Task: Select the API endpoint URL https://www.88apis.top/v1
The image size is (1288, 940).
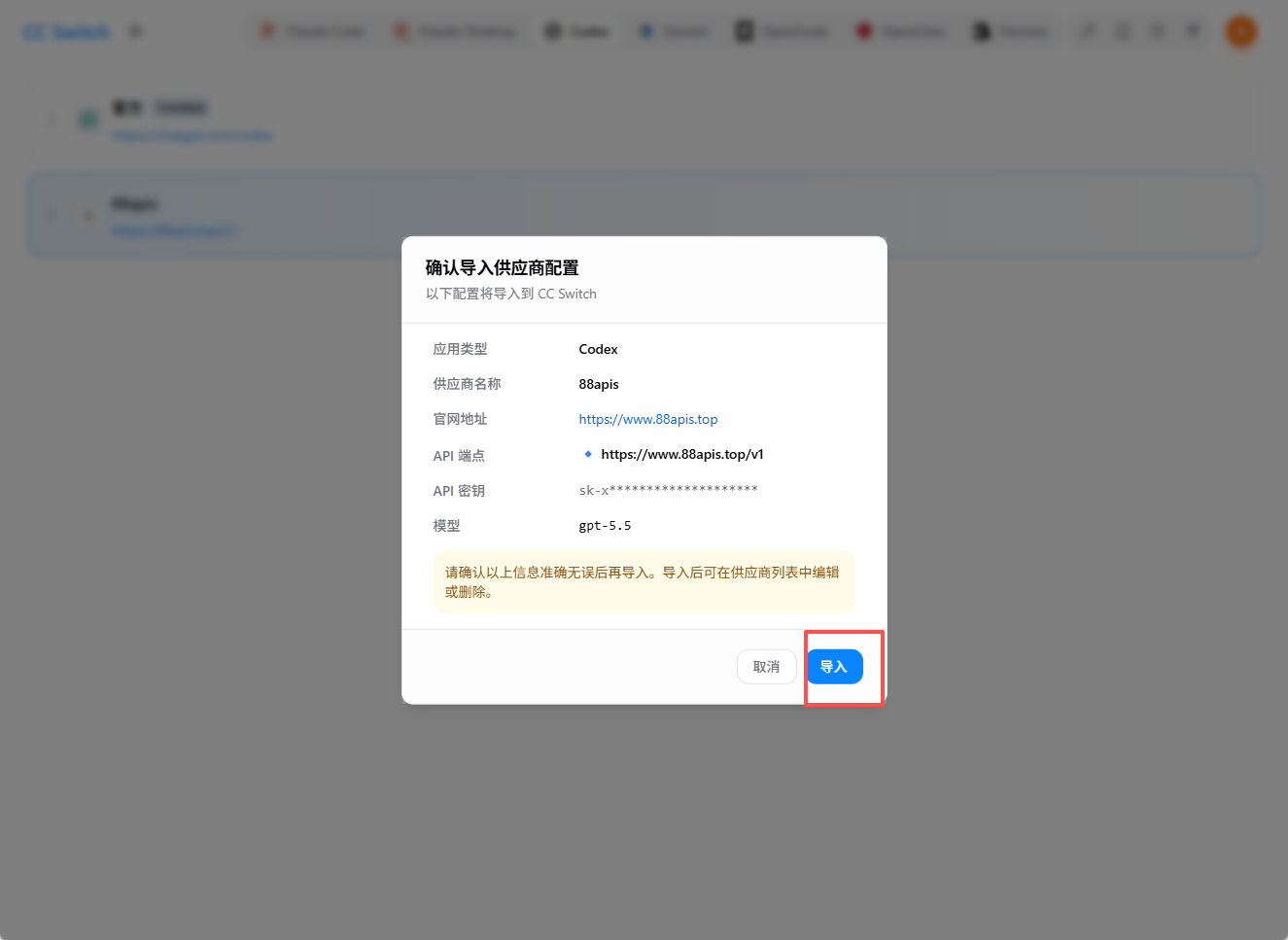Action: pyautogui.click(x=681, y=454)
